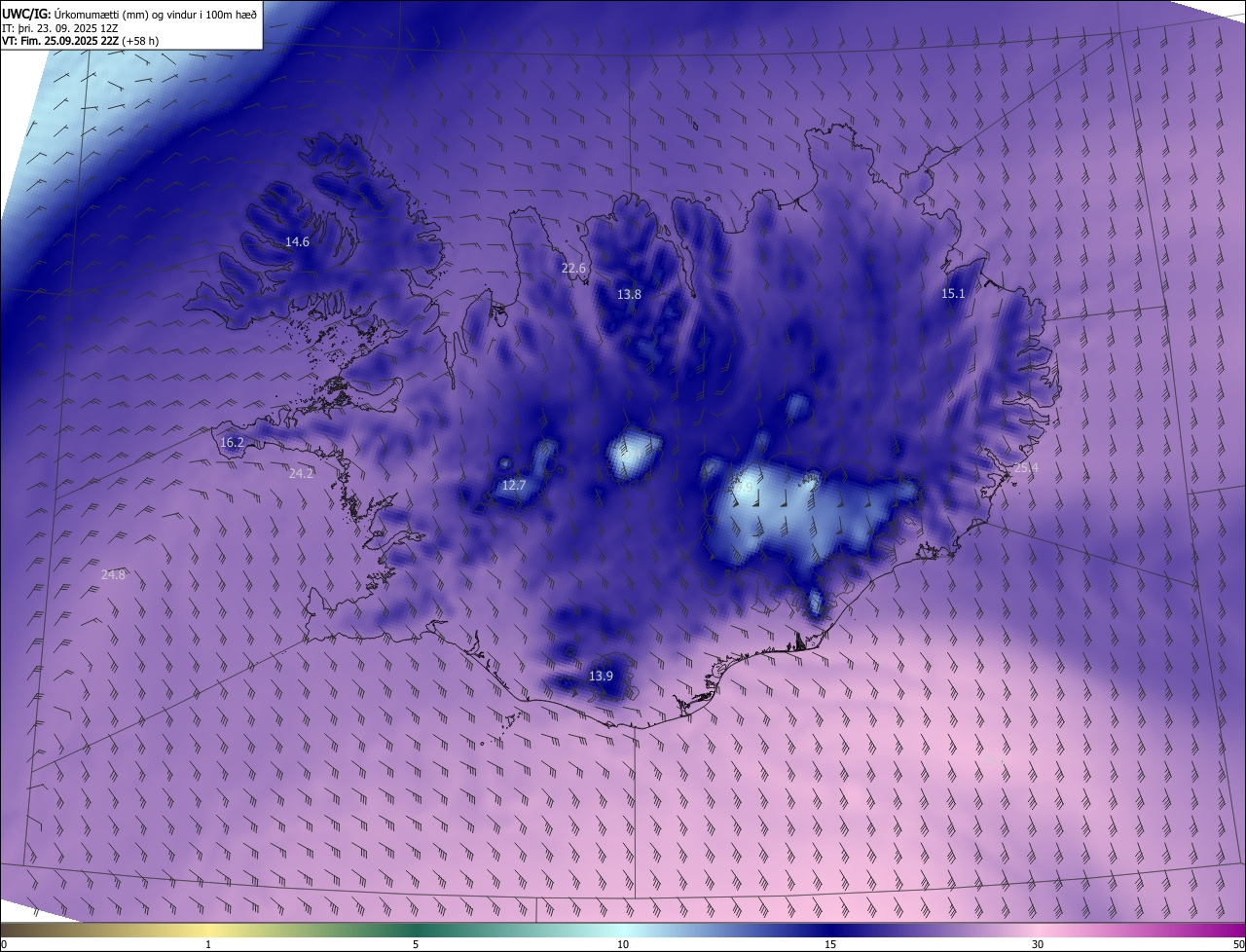
Task: Click the 14.6 value over the Westfjords
Action: pyautogui.click(x=297, y=242)
